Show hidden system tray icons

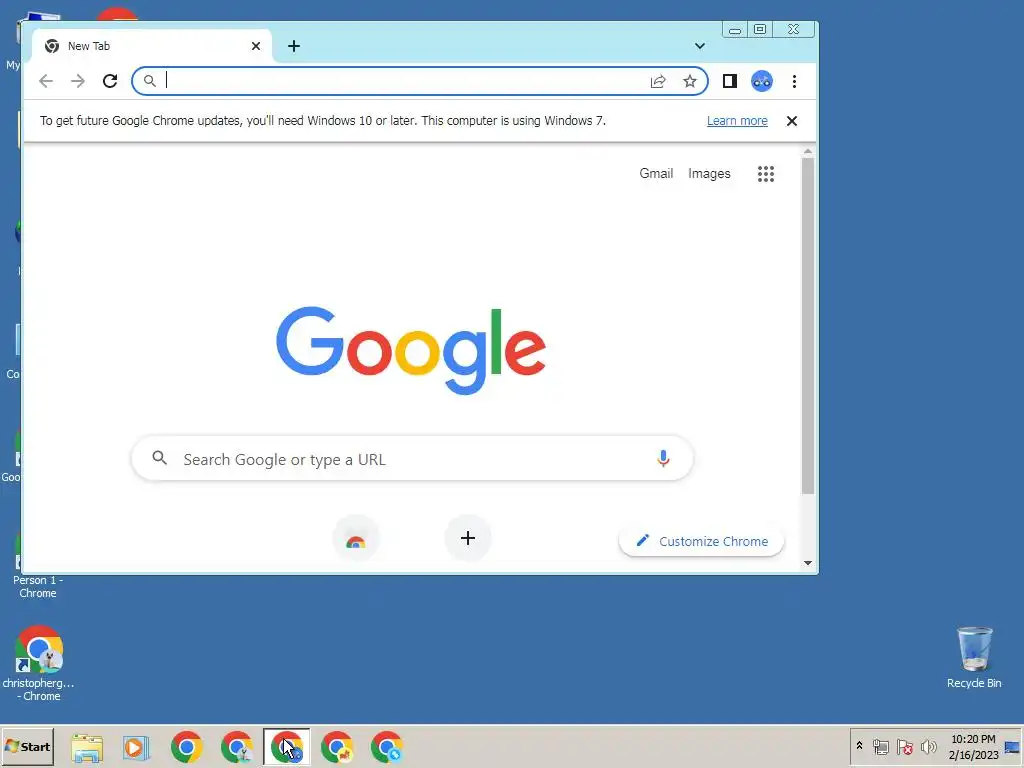(859, 746)
